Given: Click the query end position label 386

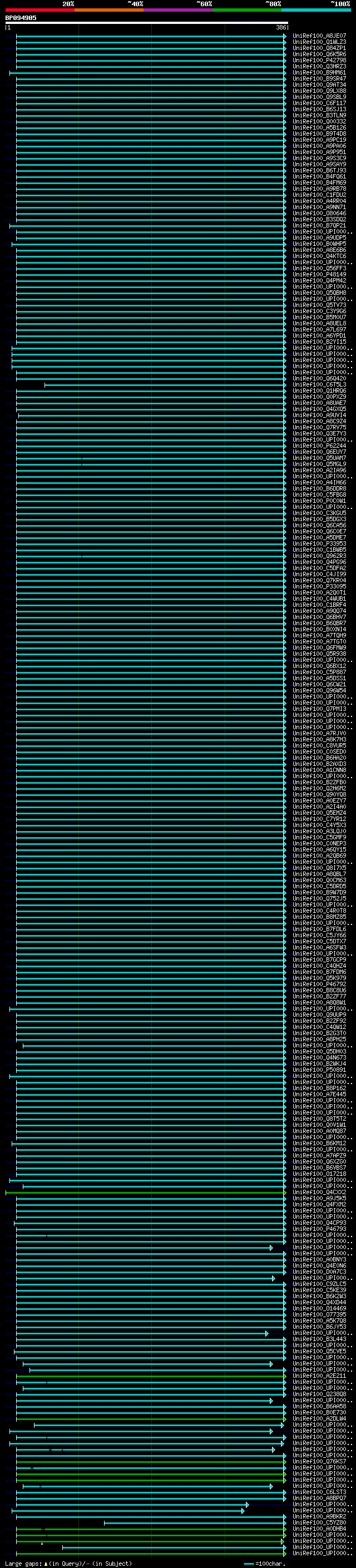Looking at the screenshot, I should pyautogui.click(x=280, y=27).
